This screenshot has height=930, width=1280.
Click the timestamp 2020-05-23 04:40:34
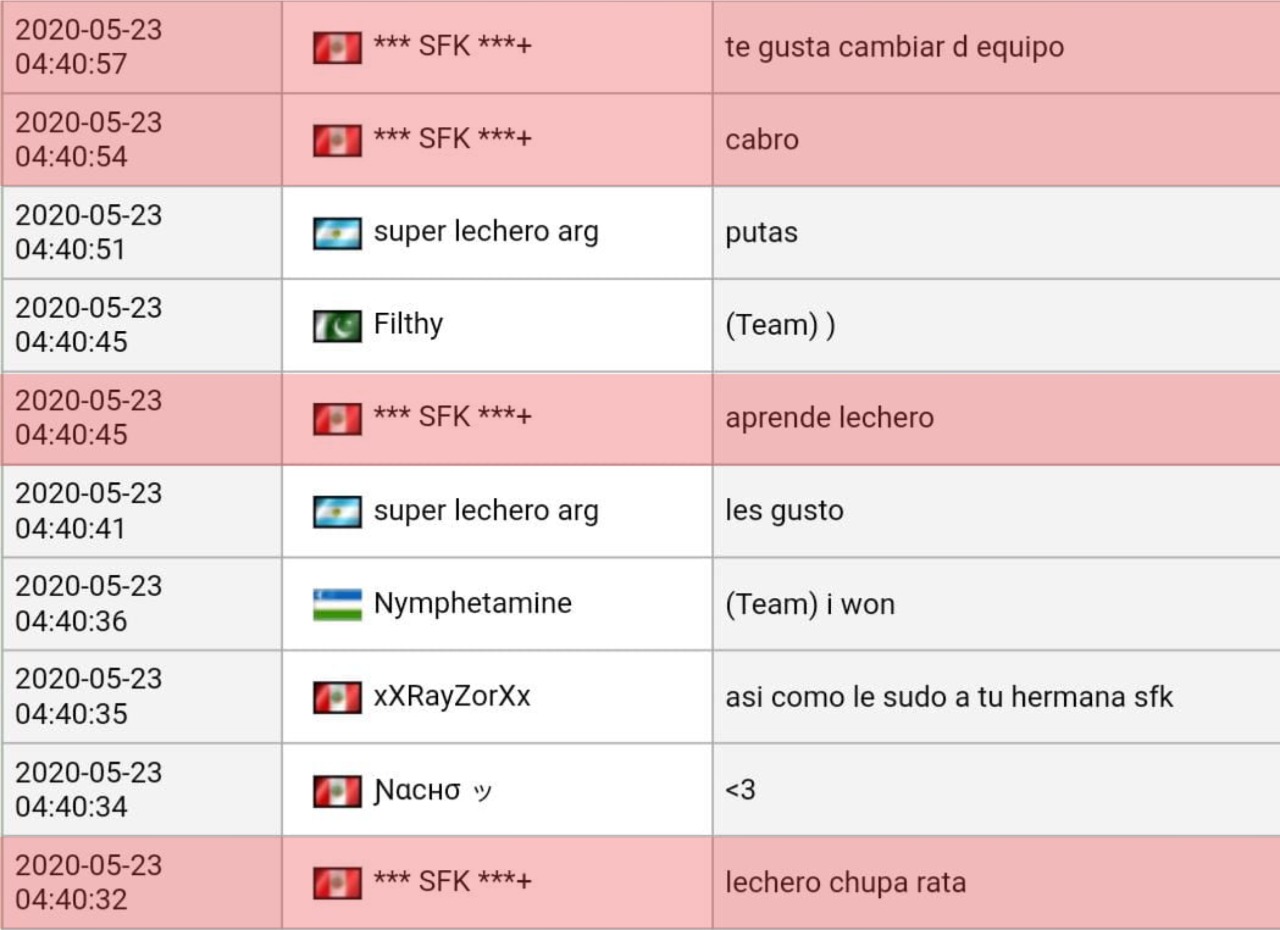(x=88, y=789)
